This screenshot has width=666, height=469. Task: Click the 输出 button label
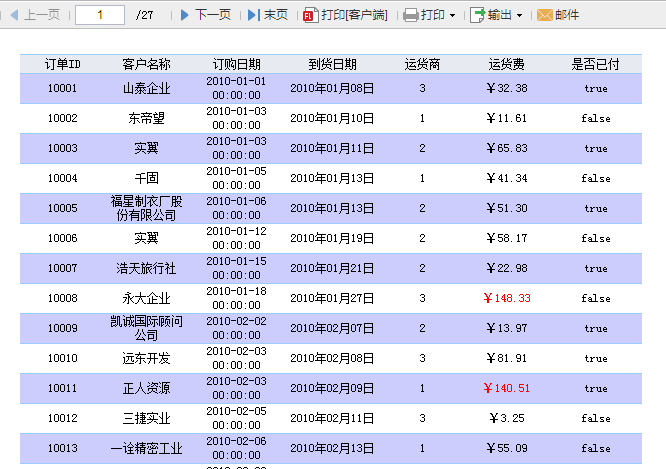click(x=500, y=15)
